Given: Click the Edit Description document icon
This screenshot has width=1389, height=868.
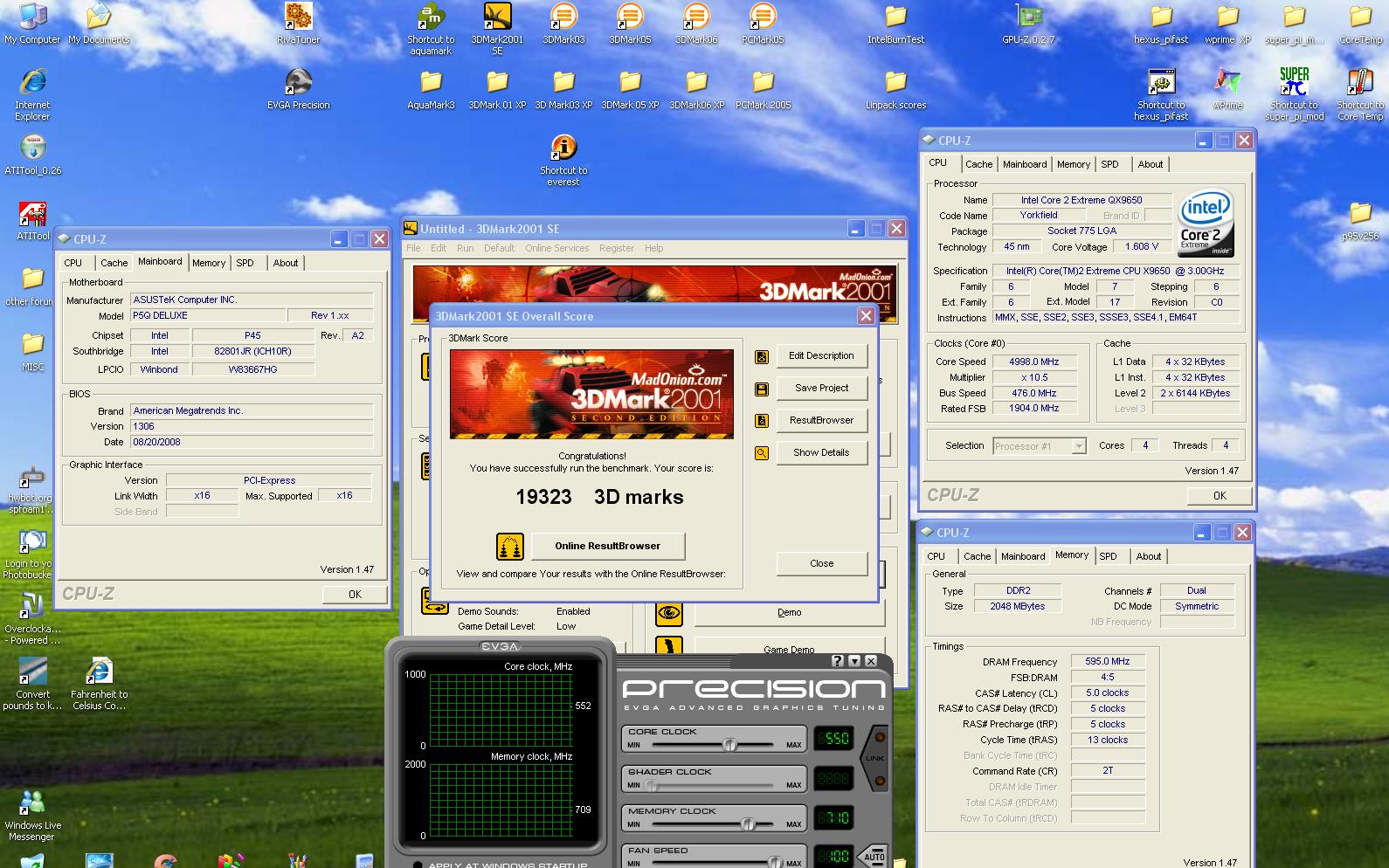Looking at the screenshot, I should (x=762, y=356).
